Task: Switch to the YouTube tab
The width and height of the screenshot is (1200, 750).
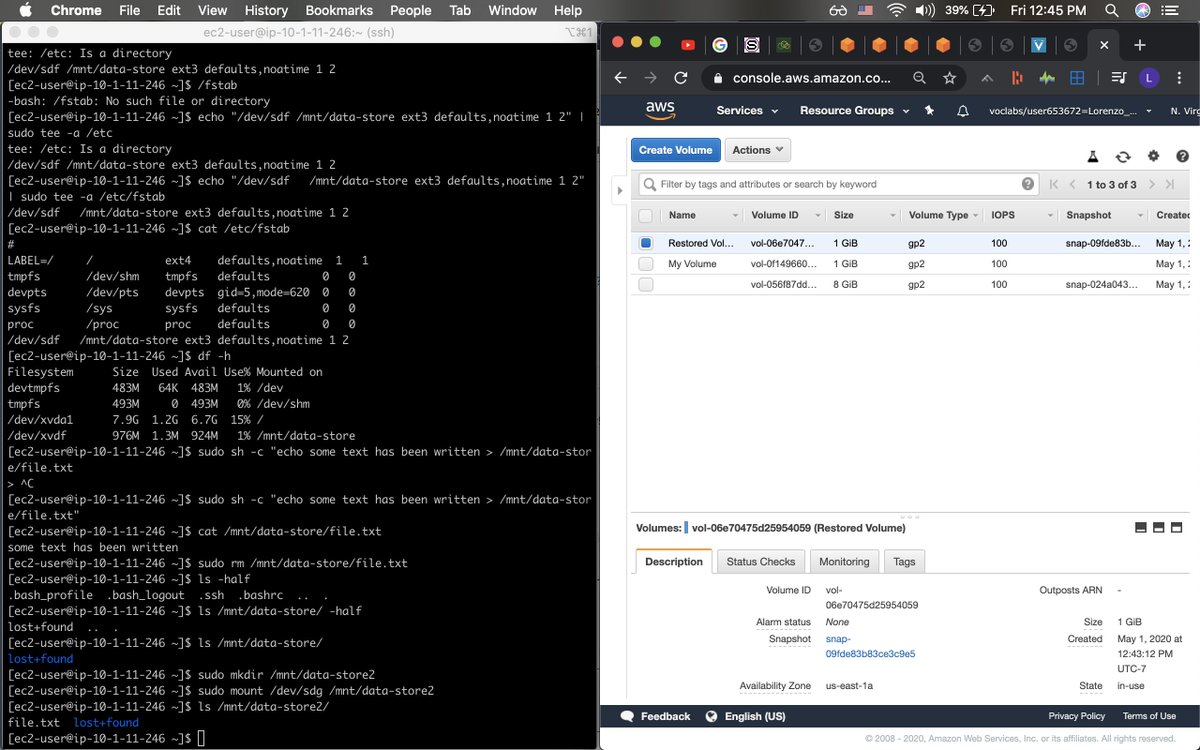Action: [688, 45]
